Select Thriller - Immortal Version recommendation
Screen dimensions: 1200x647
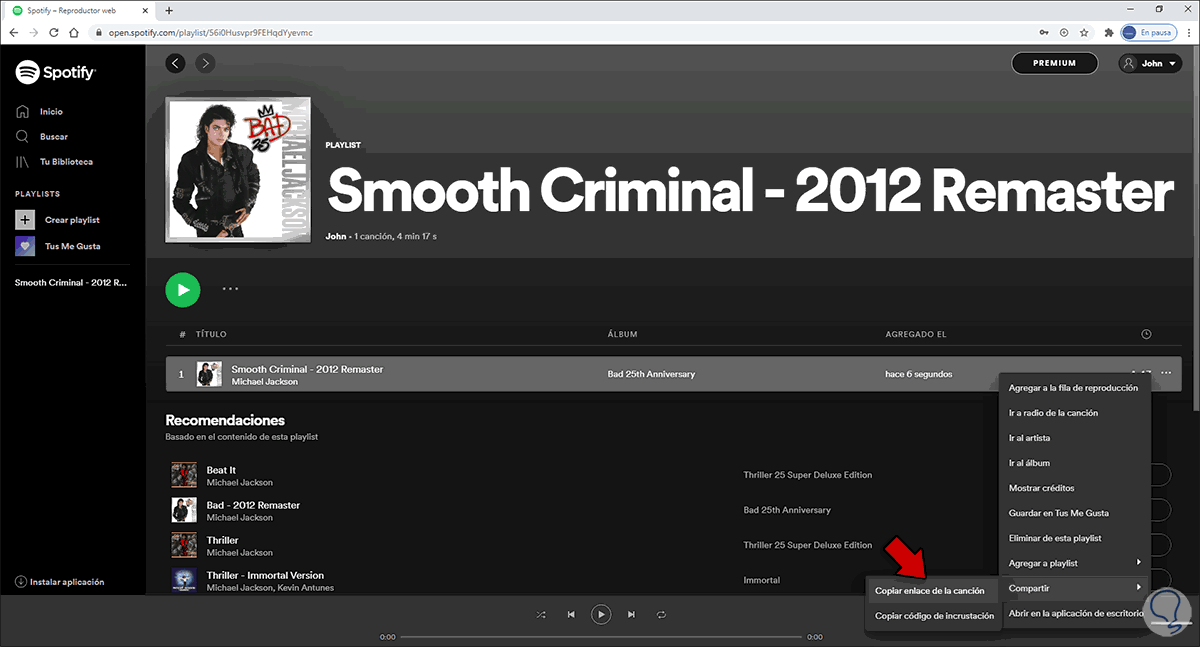pos(265,575)
